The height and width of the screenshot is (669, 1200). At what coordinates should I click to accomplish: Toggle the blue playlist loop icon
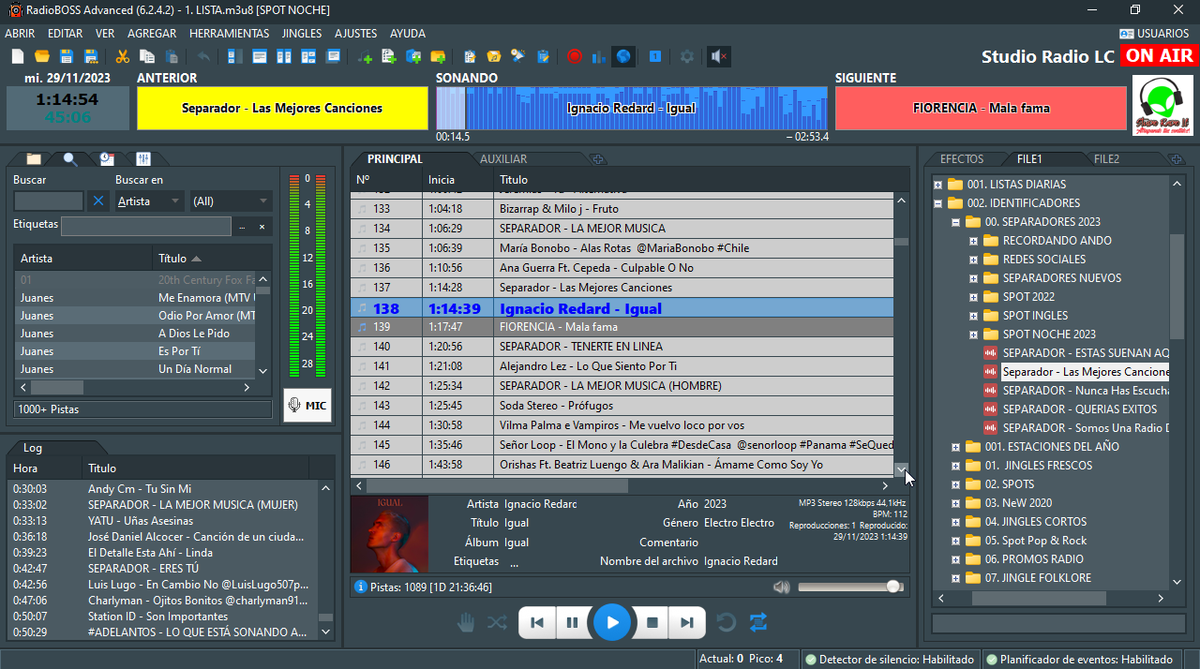click(x=759, y=623)
